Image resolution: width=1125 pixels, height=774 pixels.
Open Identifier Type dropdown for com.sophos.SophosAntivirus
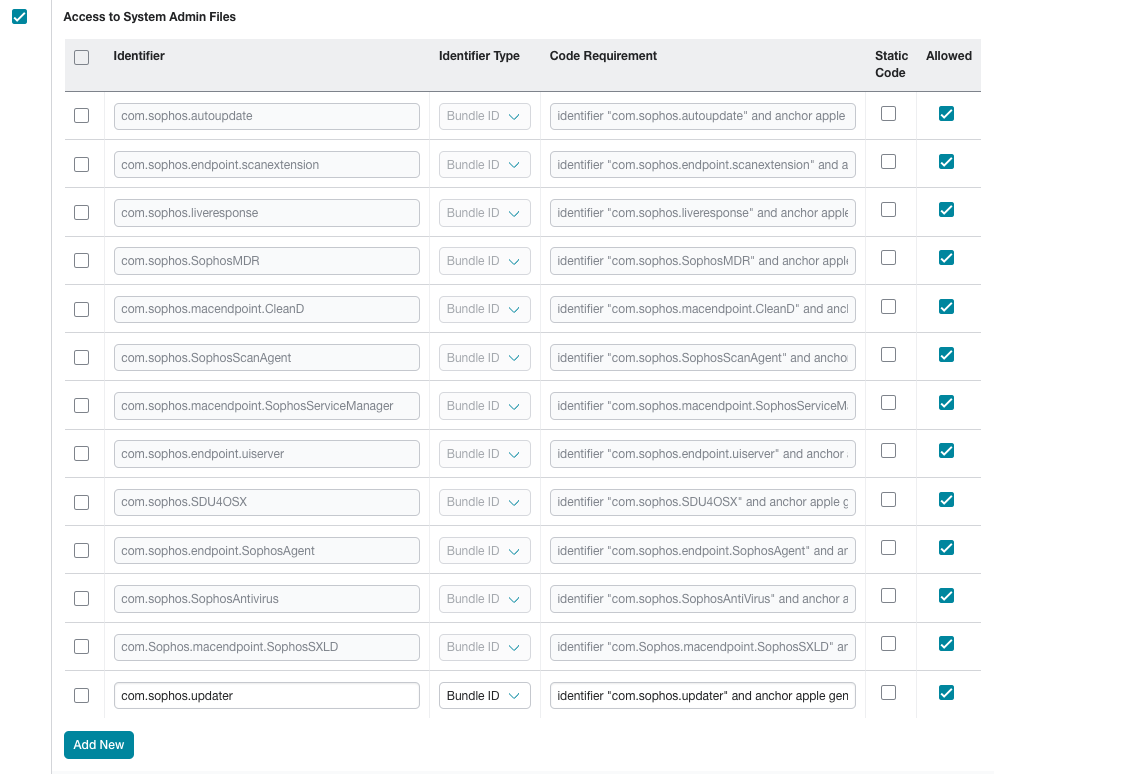(484, 599)
